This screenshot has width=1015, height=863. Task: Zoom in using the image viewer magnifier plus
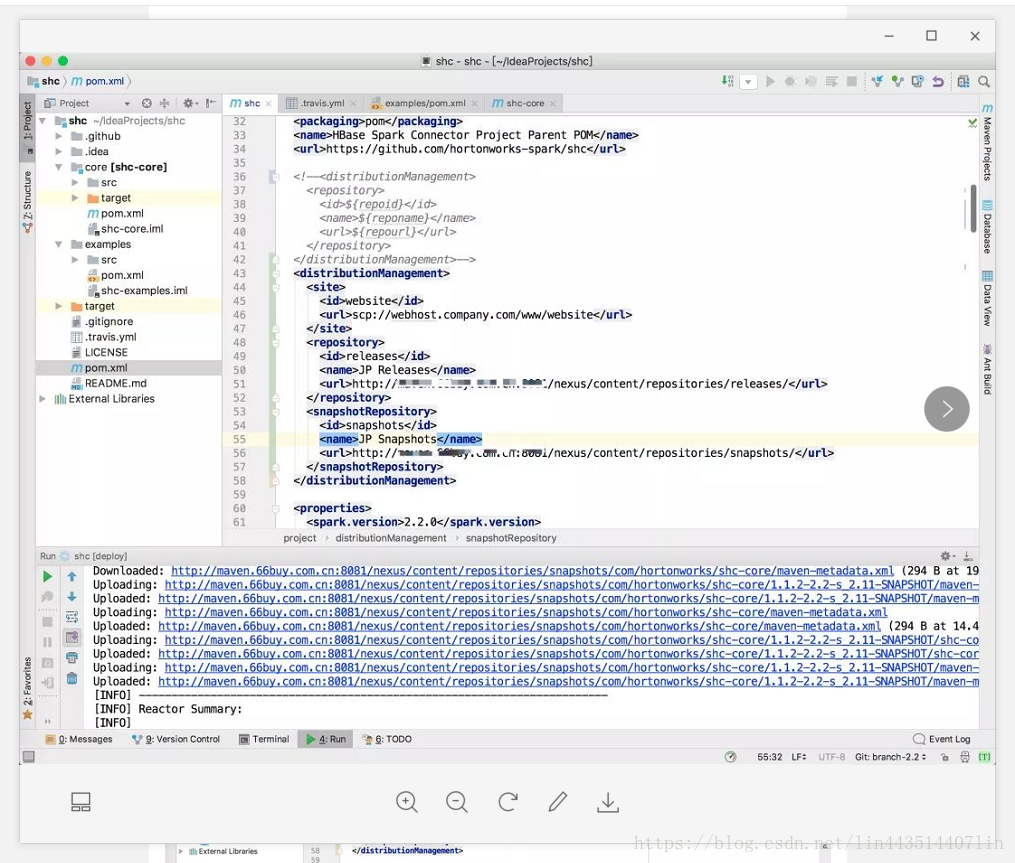[407, 802]
